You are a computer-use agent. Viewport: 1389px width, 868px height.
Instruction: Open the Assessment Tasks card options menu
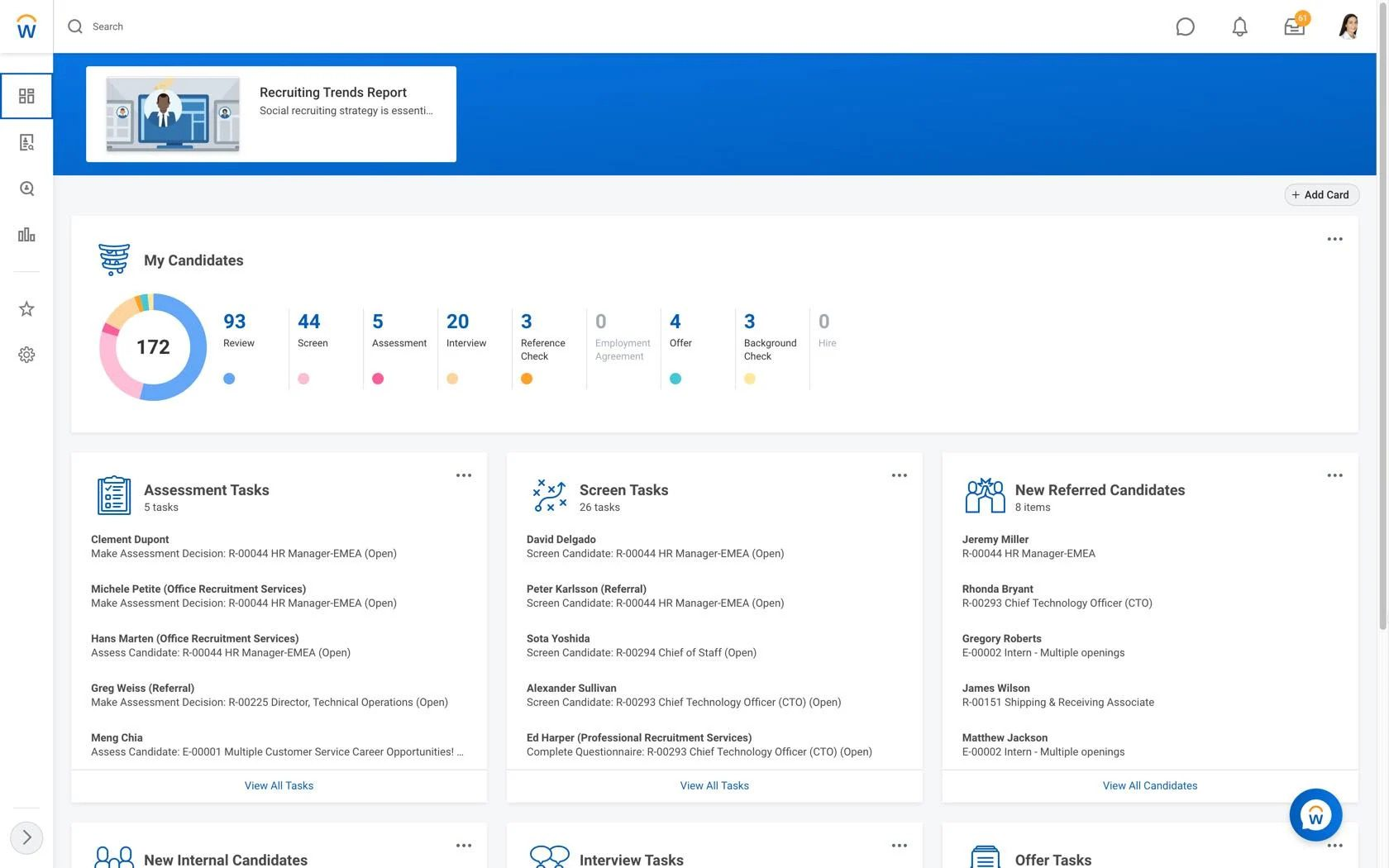tap(463, 475)
